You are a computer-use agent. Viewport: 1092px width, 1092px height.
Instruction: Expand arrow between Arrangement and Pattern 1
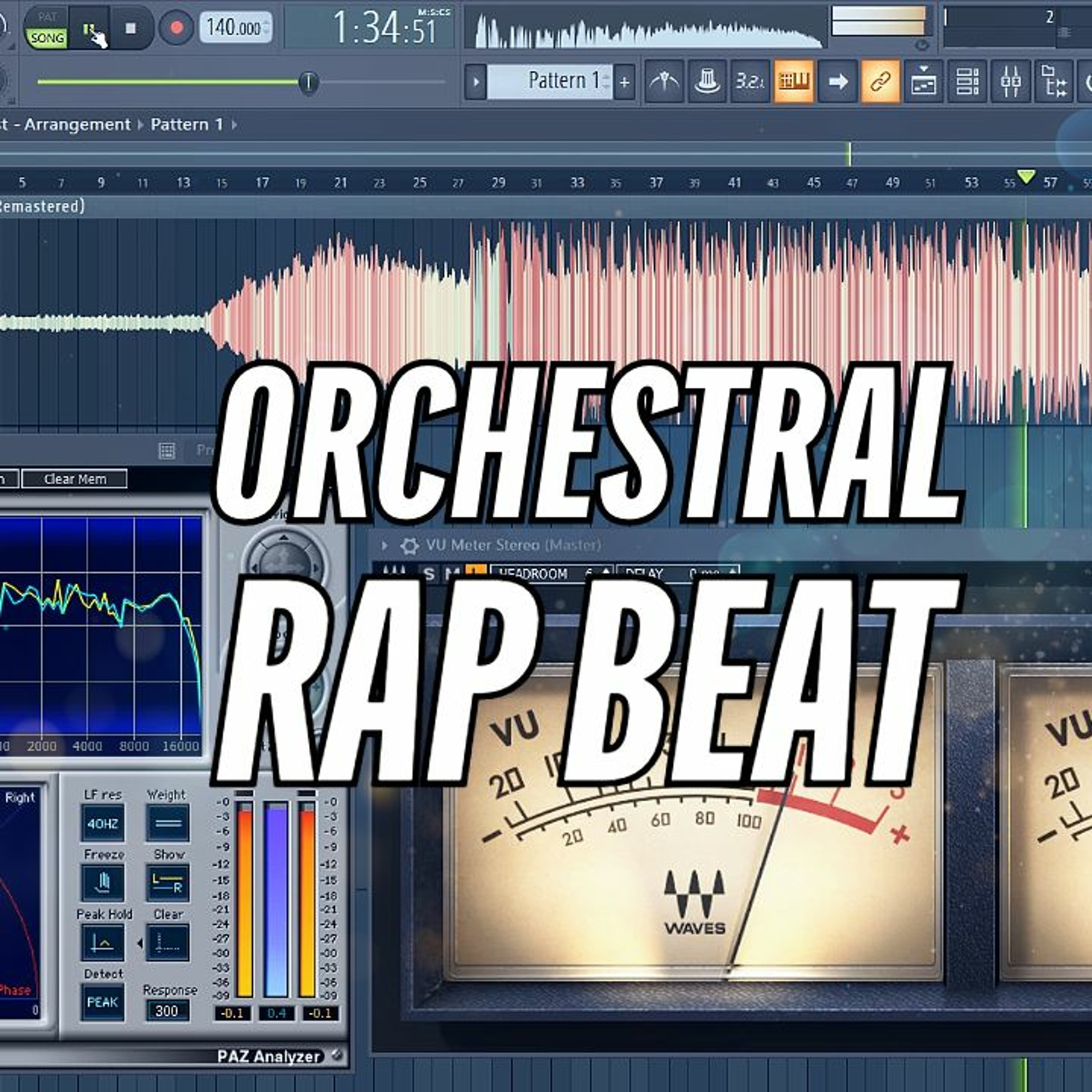tap(141, 124)
